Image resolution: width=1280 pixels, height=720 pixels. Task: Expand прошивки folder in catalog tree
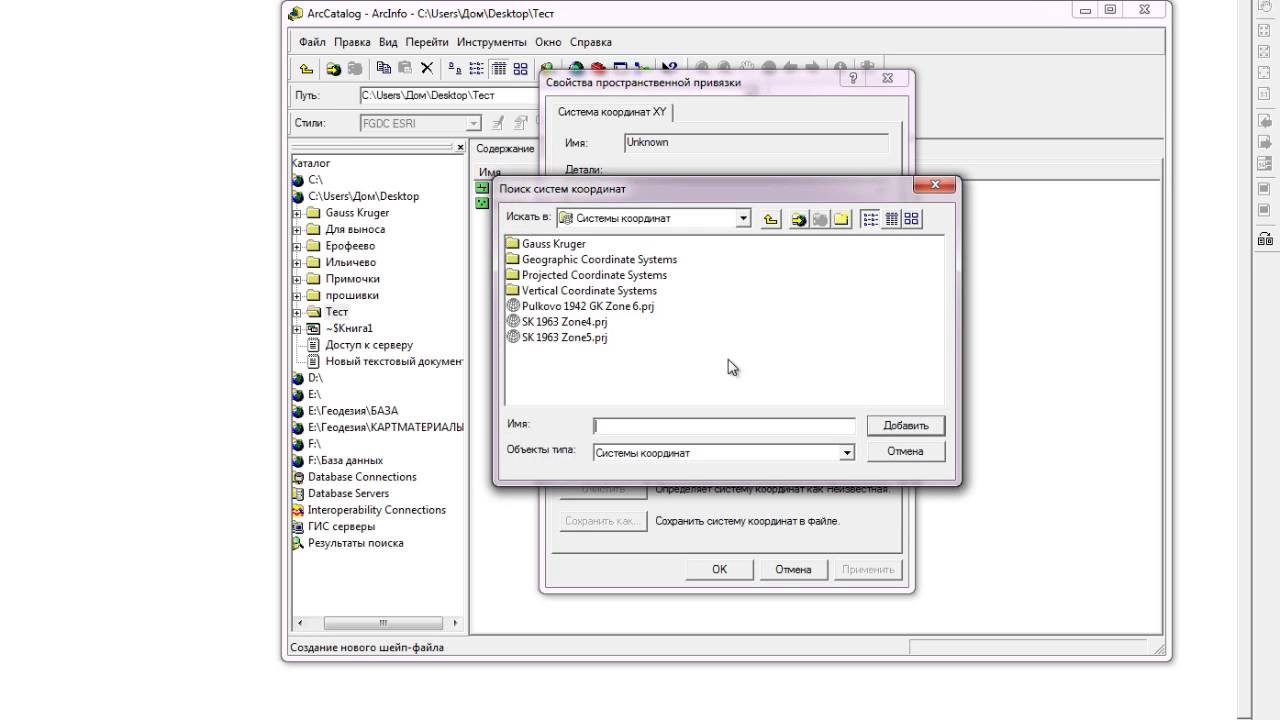coord(297,296)
